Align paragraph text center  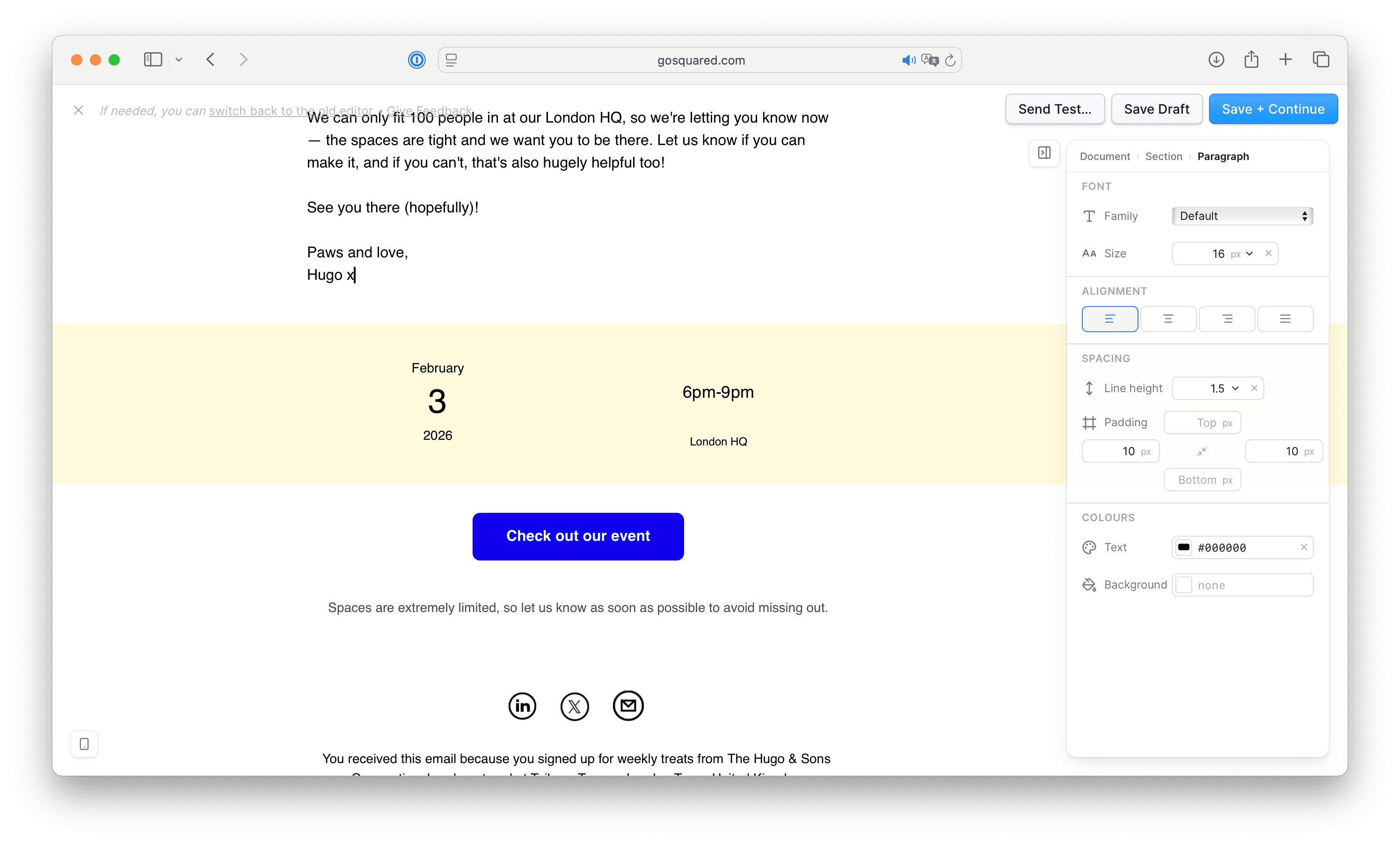pos(1167,319)
